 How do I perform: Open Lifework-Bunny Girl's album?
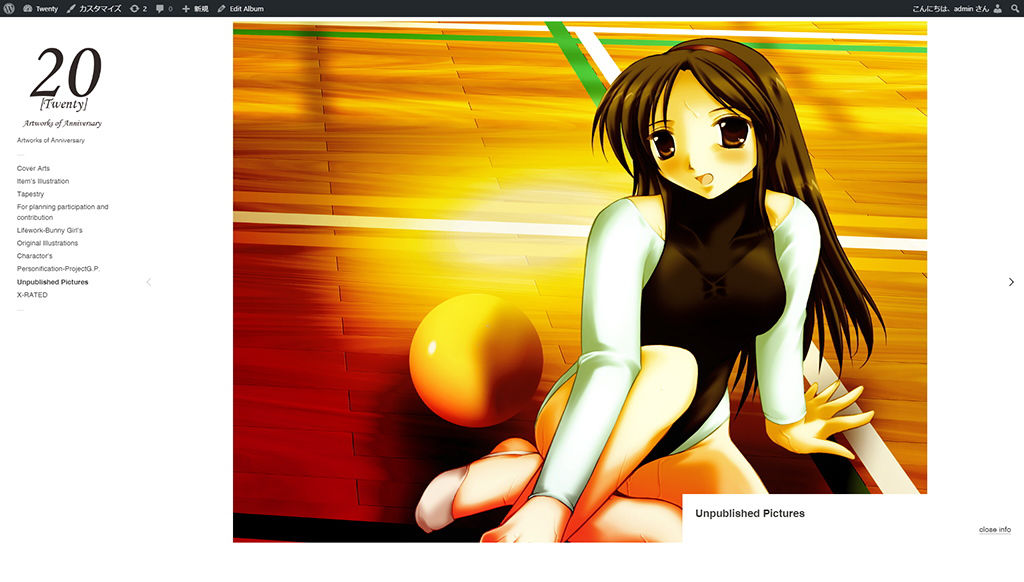coord(50,230)
